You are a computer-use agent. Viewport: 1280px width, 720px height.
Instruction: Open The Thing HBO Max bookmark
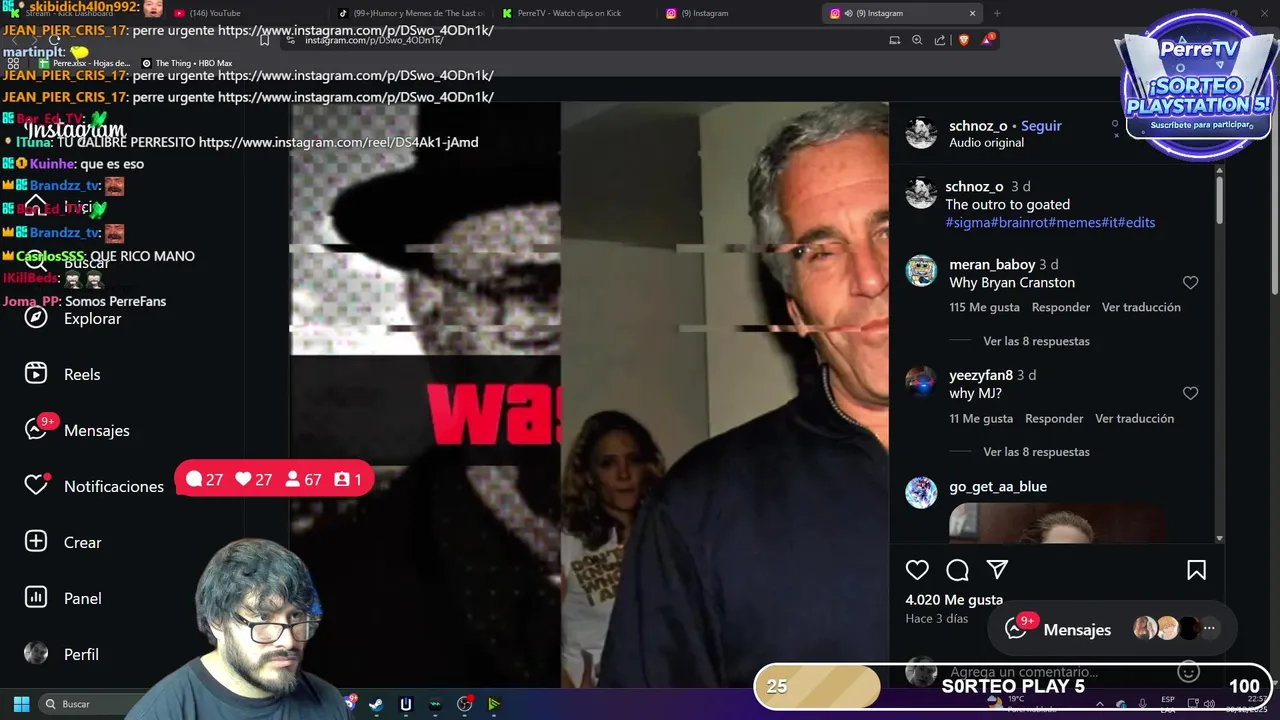point(187,63)
